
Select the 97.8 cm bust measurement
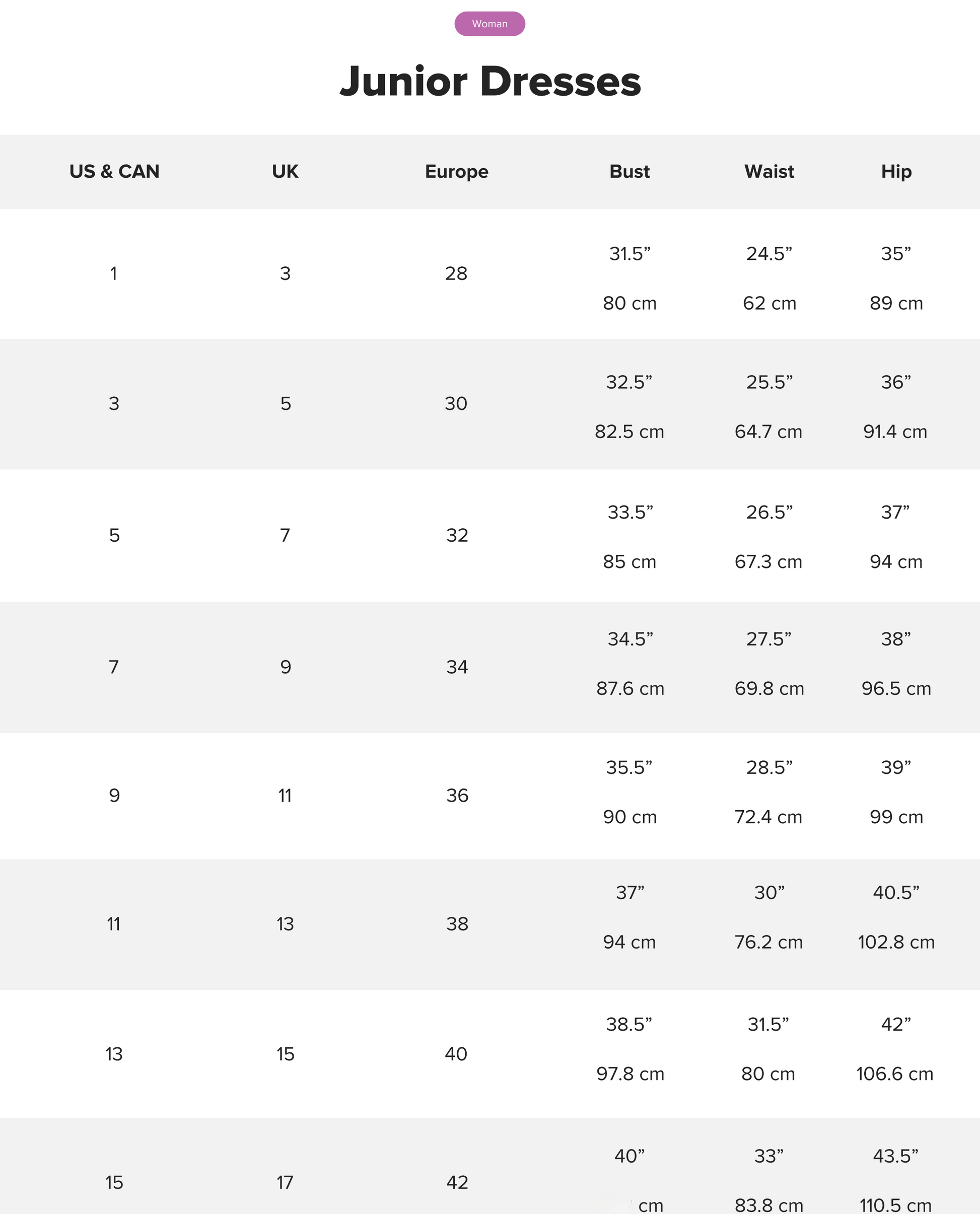(630, 1074)
